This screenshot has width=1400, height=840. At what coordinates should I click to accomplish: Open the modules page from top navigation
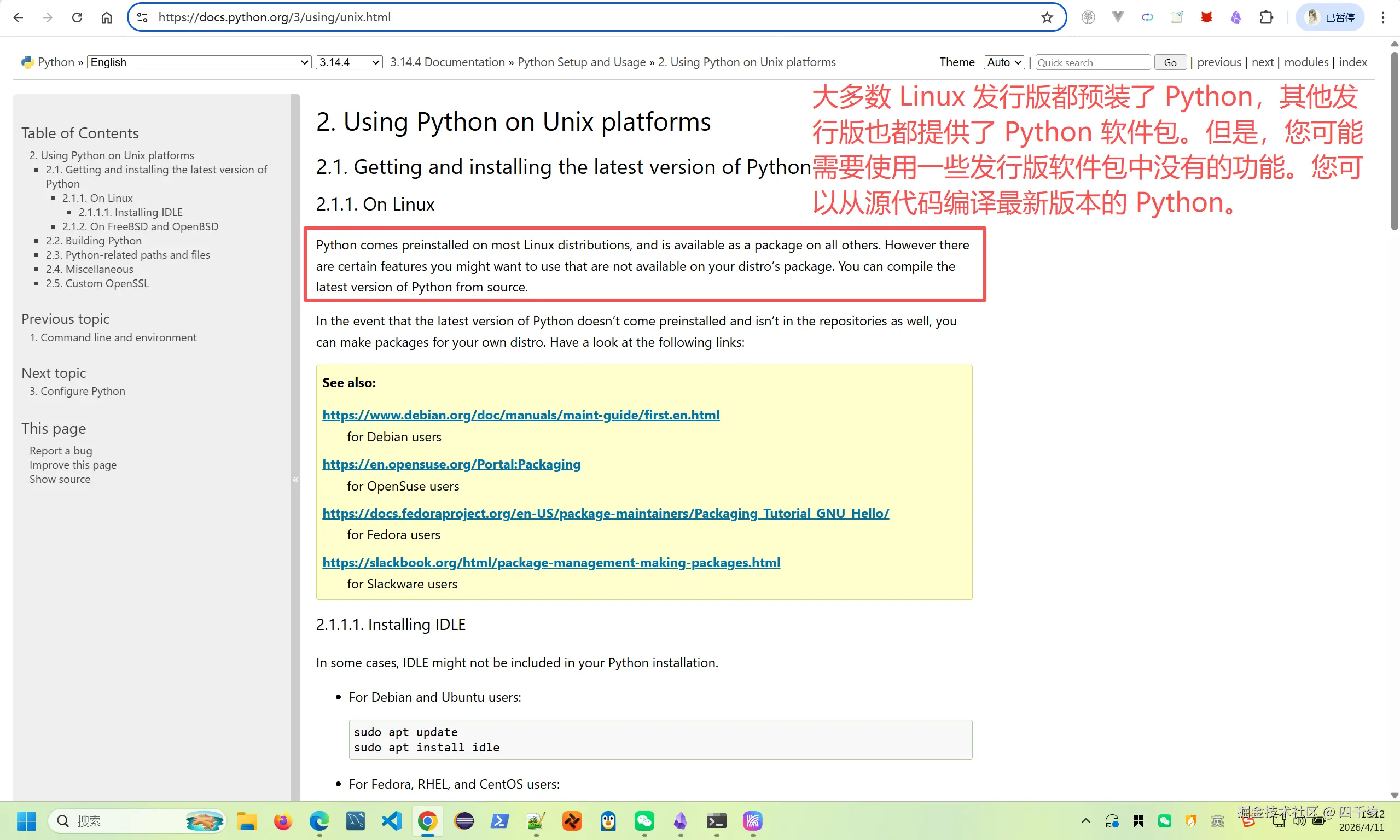pos(1306,62)
